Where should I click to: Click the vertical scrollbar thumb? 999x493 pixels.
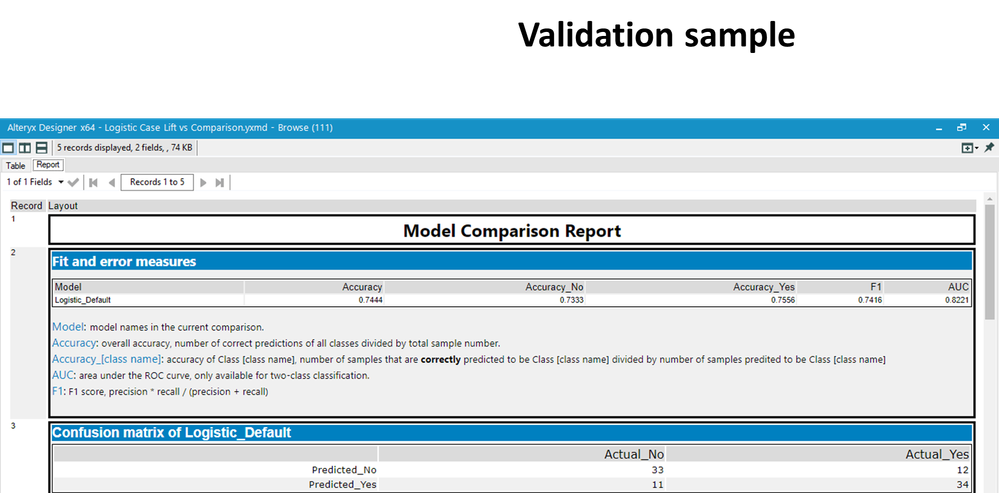coord(990,262)
